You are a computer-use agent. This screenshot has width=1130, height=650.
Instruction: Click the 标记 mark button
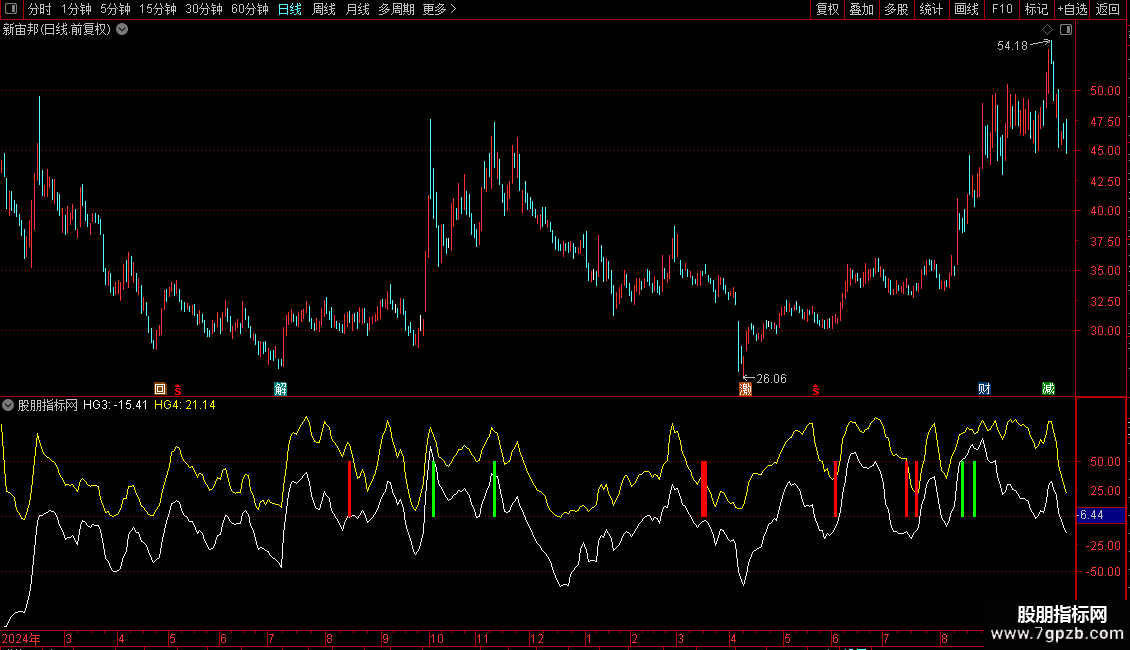(1036, 9)
